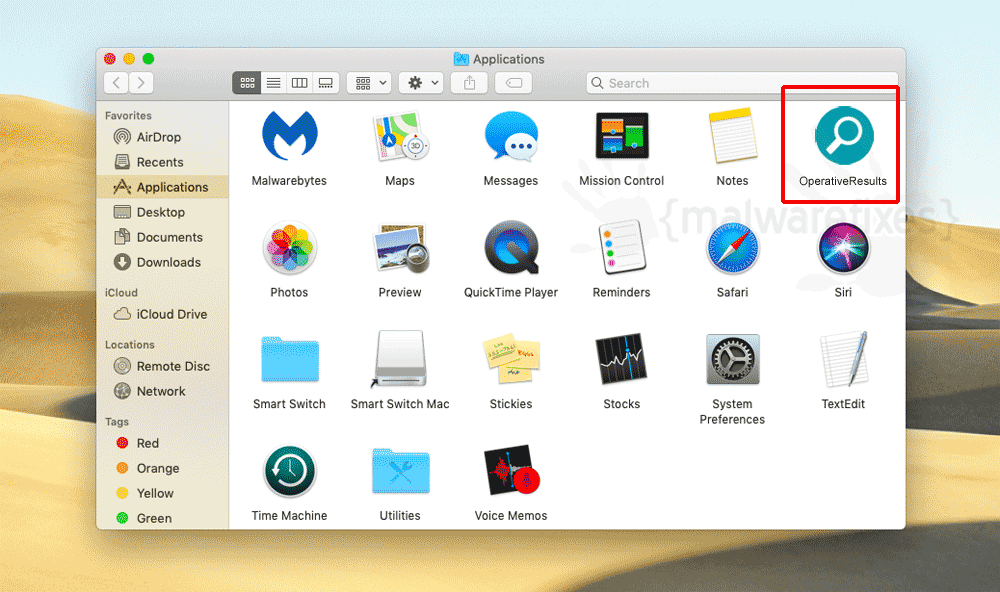
Task: Open the group-by arrangement dropdown
Action: pos(369,83)
